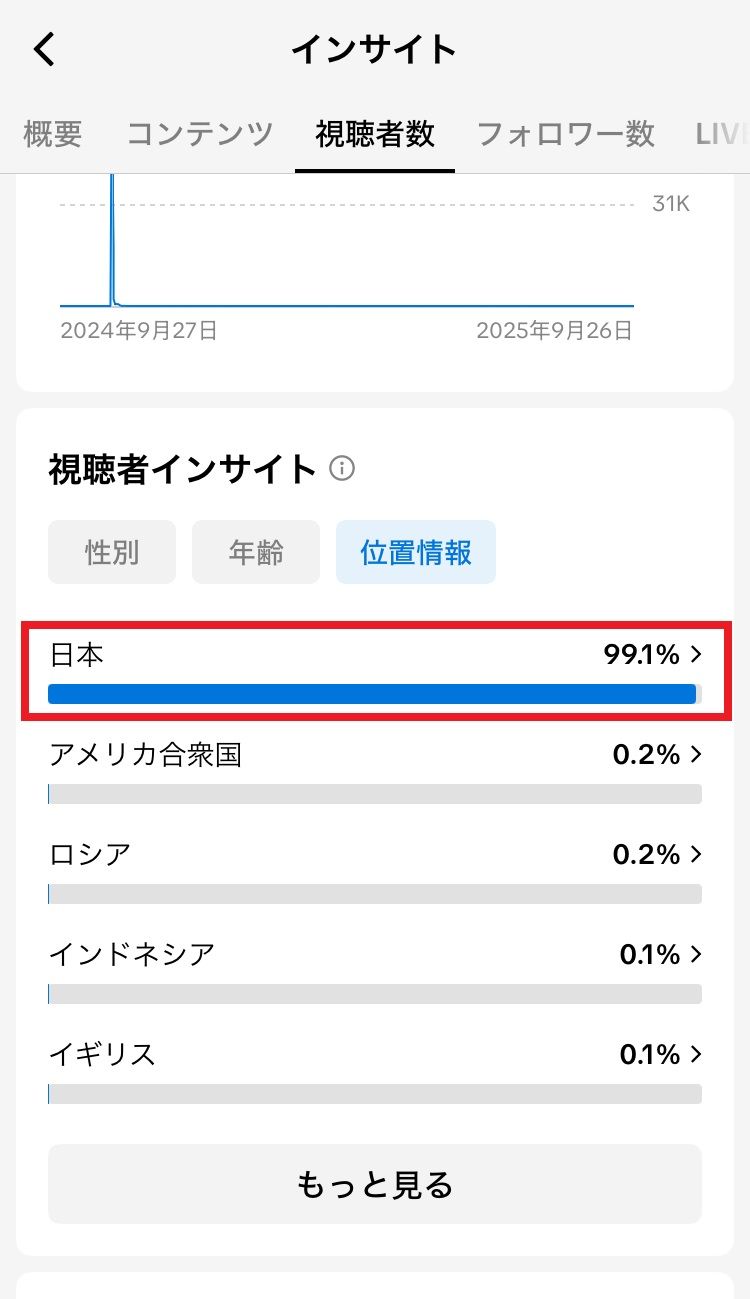Expand アメリカ合衆国 row chevron
This screenshot has width=750, height=1299.
click(697, 755)
